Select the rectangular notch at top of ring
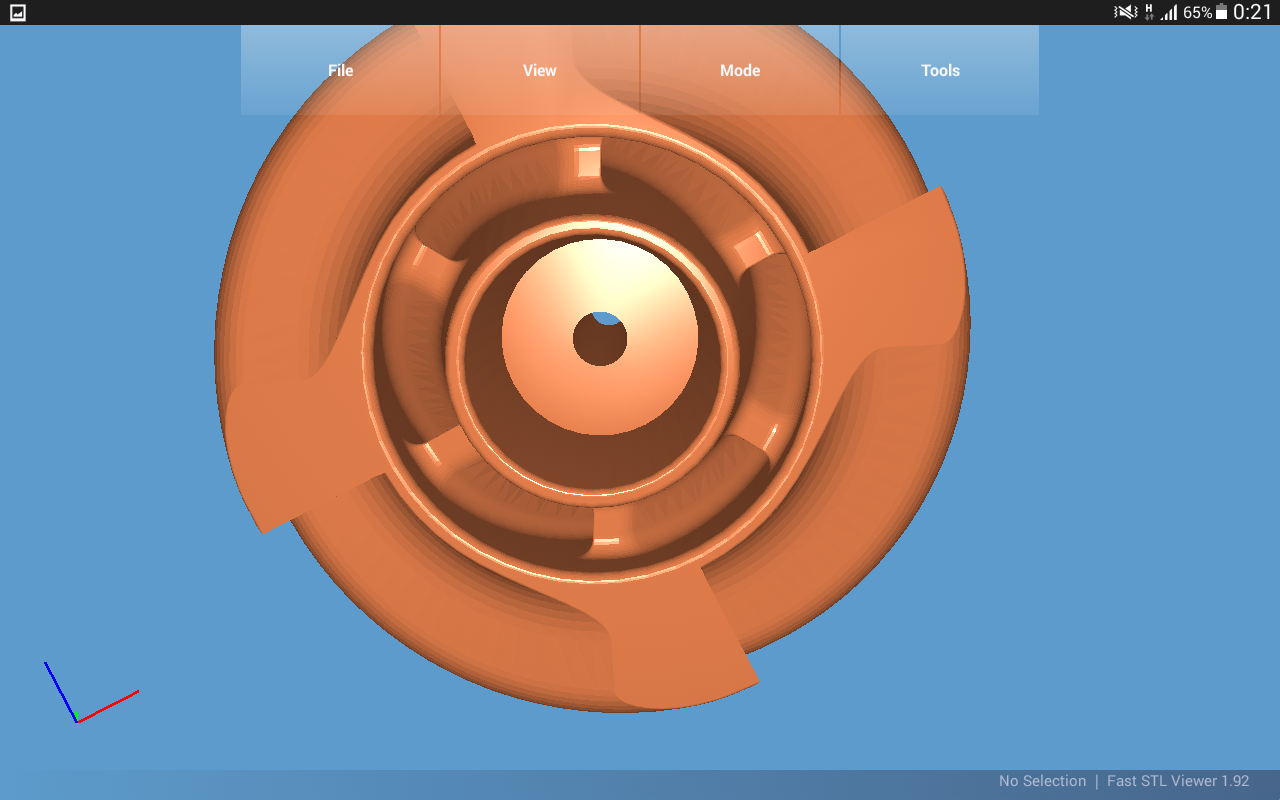Image resolution: width=1280 pixels, height=800 pixels. (588, 162)
